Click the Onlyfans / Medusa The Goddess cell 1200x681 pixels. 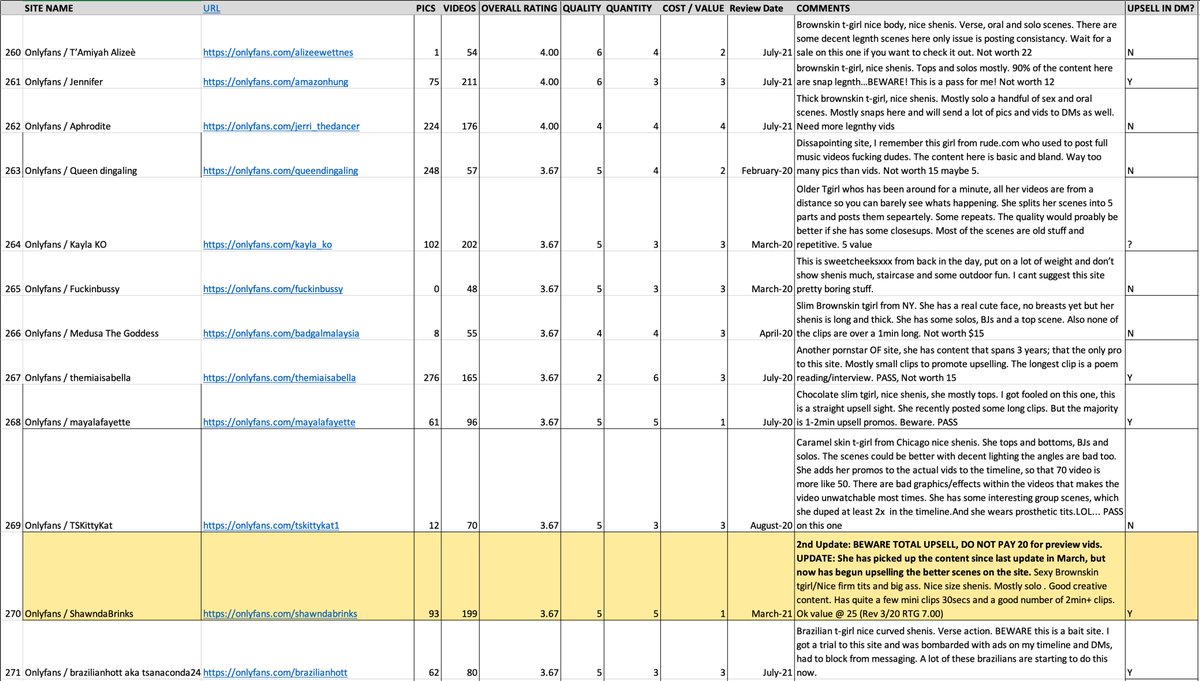110,318
